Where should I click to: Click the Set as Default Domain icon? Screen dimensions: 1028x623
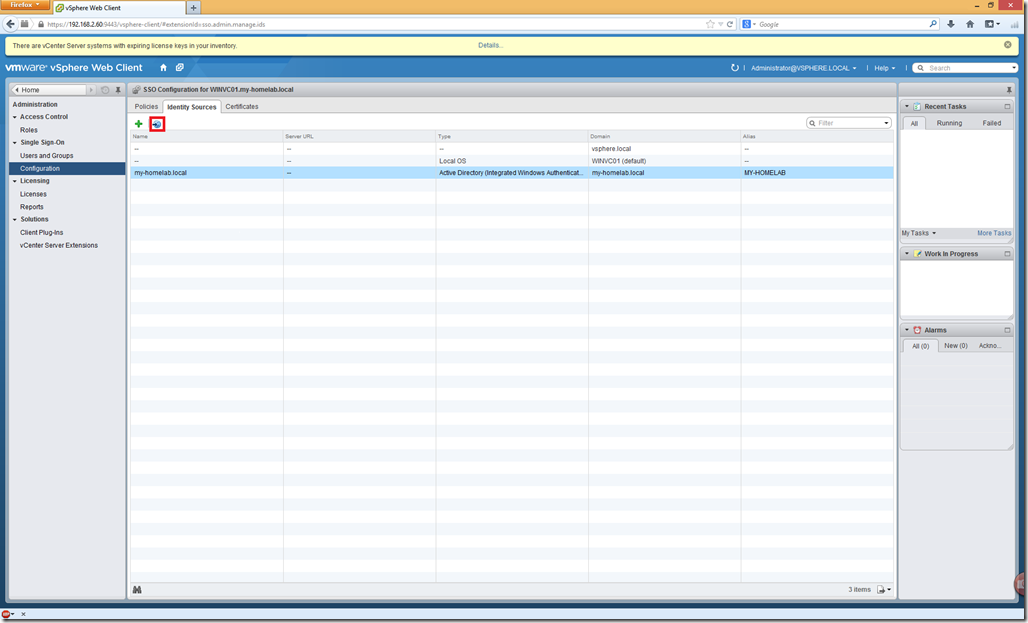point(157,123)
